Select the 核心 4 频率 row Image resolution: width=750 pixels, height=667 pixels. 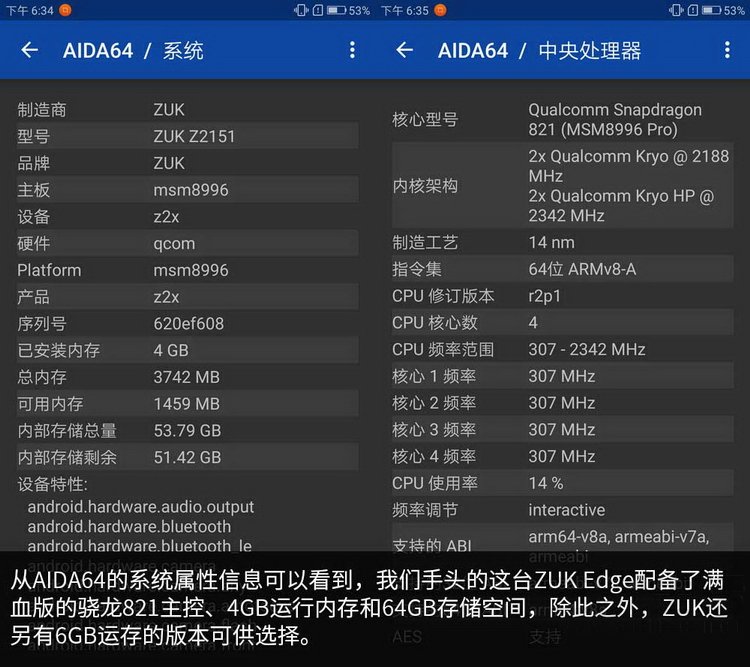(x=562, y=456)
